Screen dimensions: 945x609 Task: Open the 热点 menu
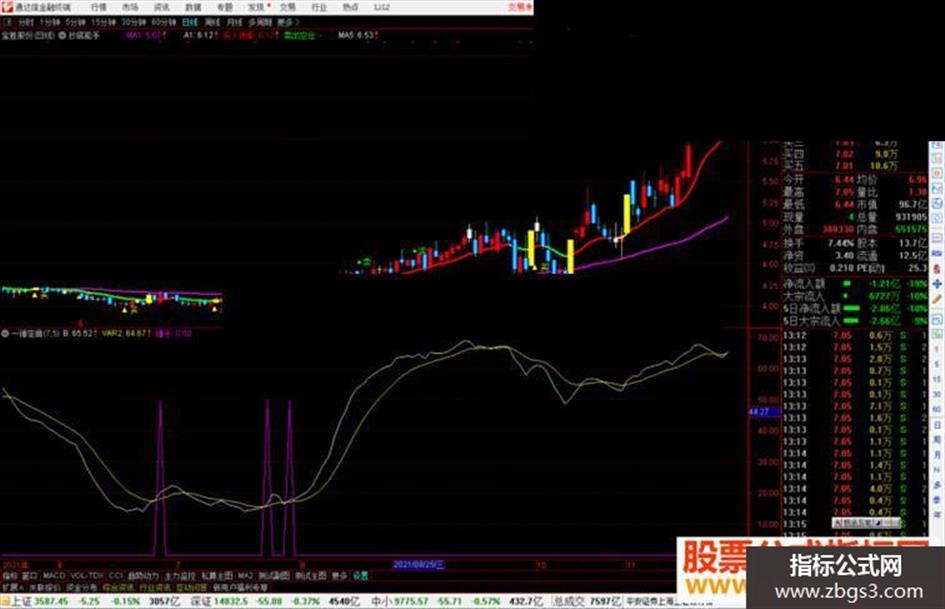tap(350, 7)
